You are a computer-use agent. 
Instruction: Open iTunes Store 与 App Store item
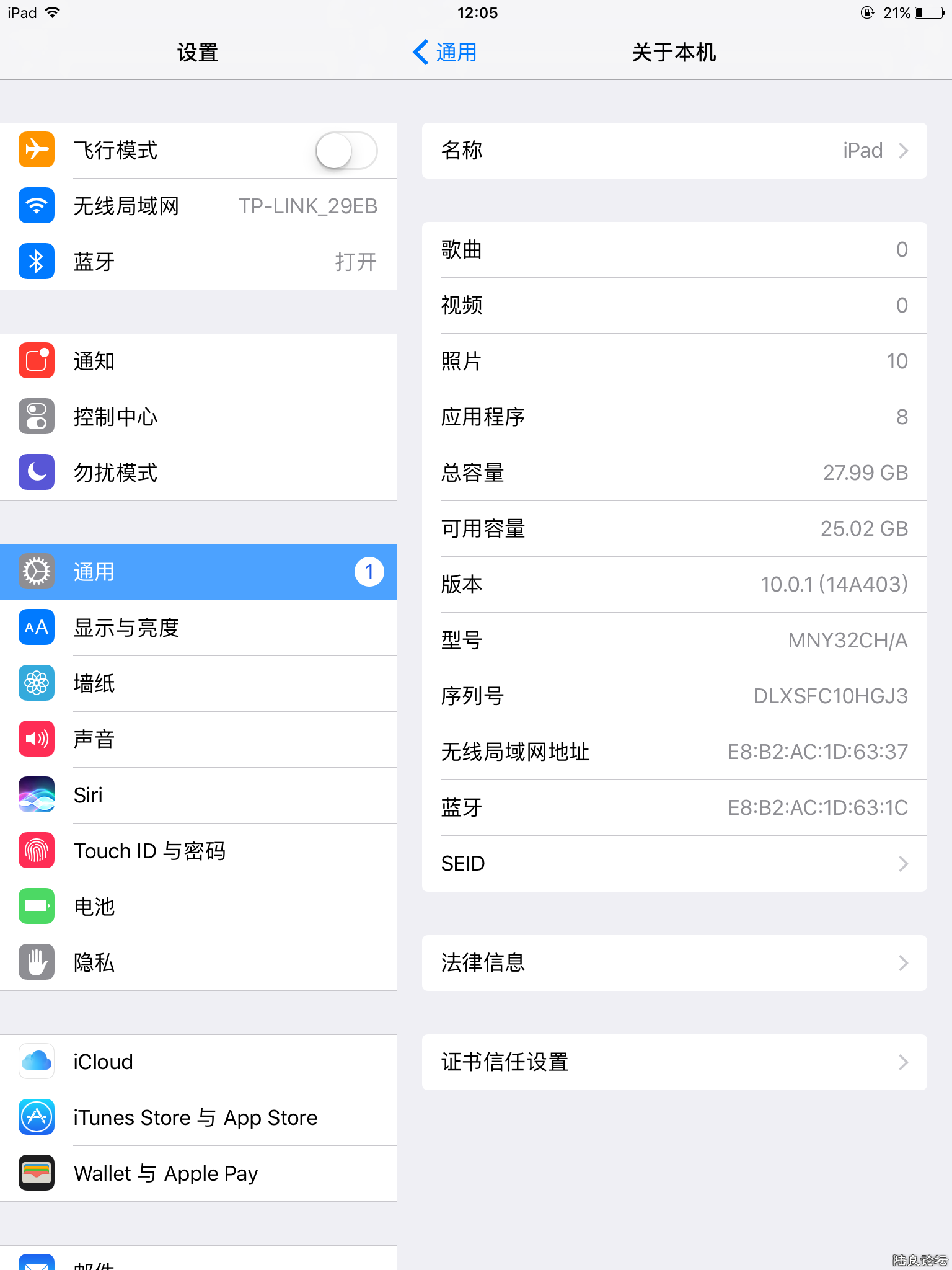[198, 1117]
